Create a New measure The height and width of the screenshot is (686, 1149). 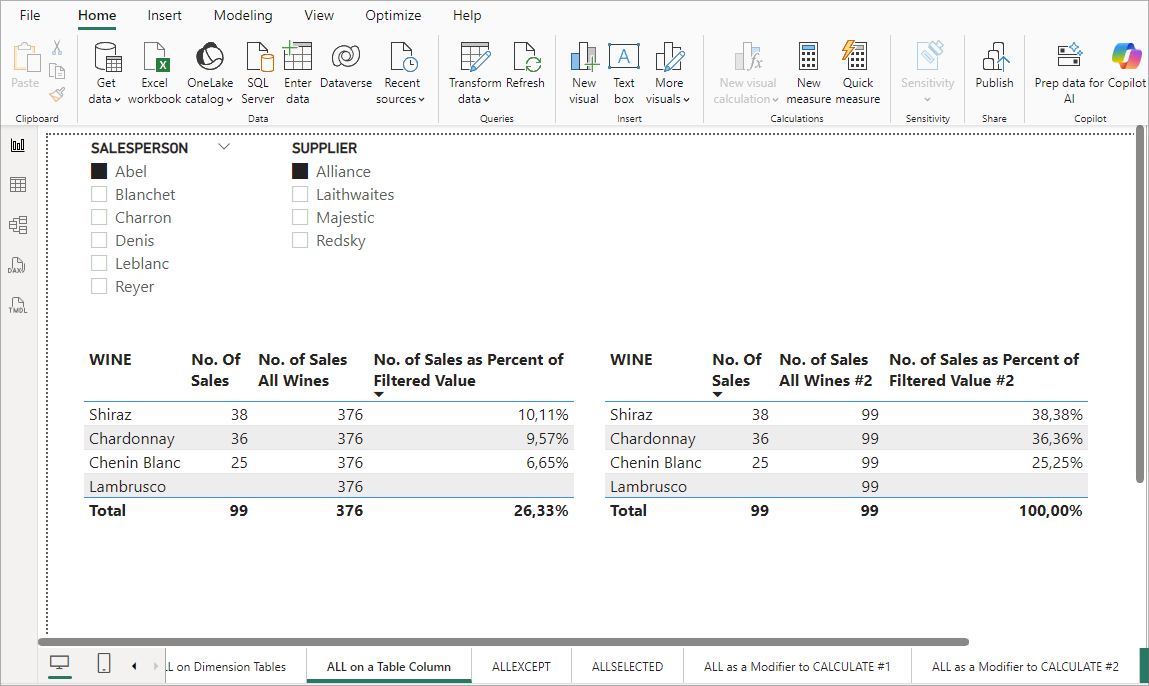tap(808, 73)
